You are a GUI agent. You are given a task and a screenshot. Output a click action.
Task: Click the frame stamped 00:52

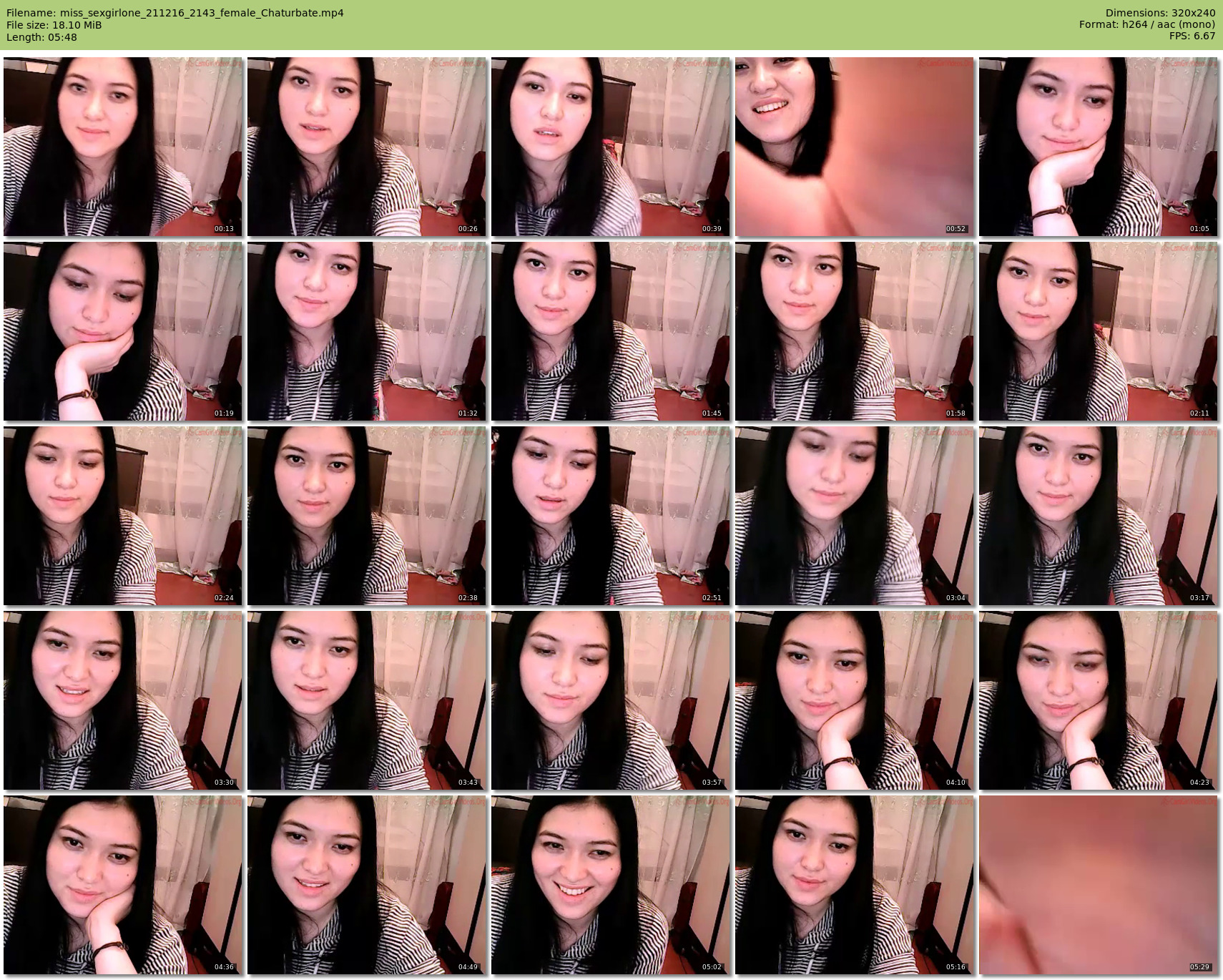coord(855,147)
